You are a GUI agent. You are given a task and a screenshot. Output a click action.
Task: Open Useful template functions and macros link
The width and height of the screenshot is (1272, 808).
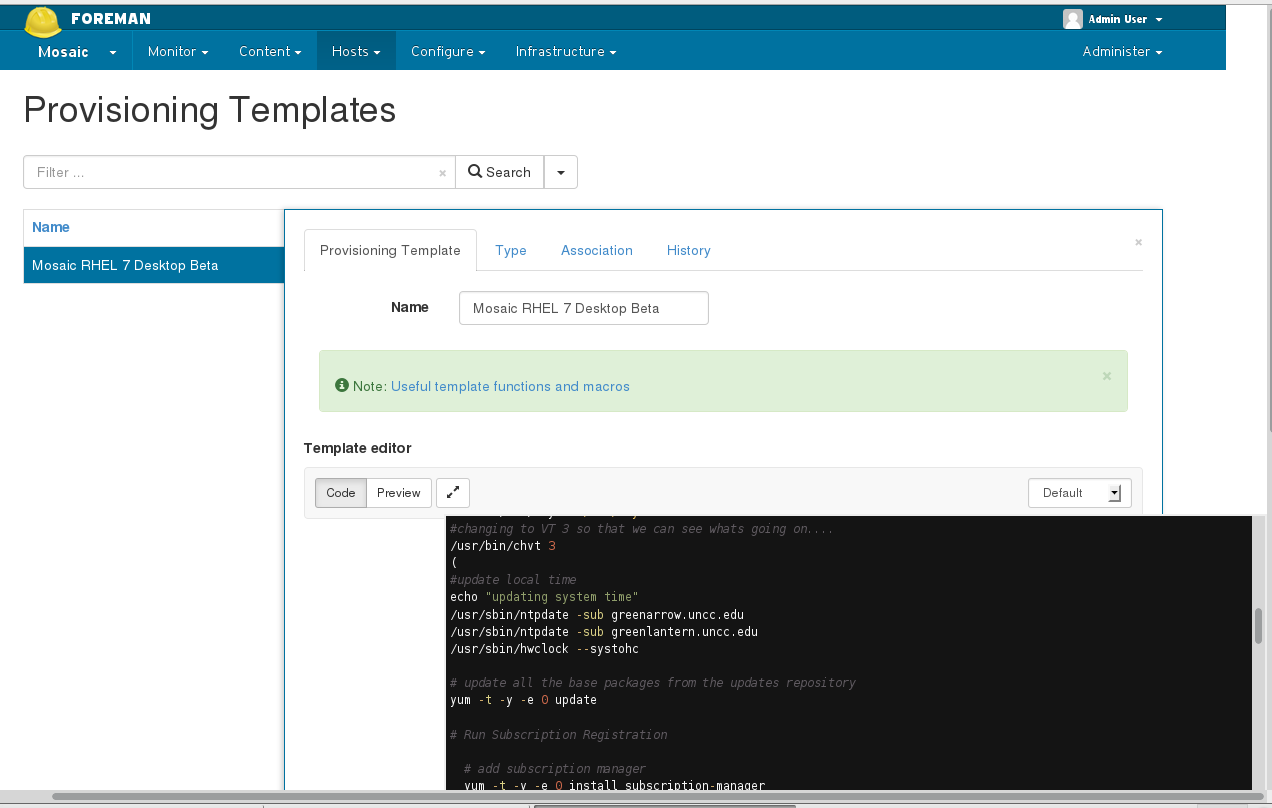coord(510,386)
